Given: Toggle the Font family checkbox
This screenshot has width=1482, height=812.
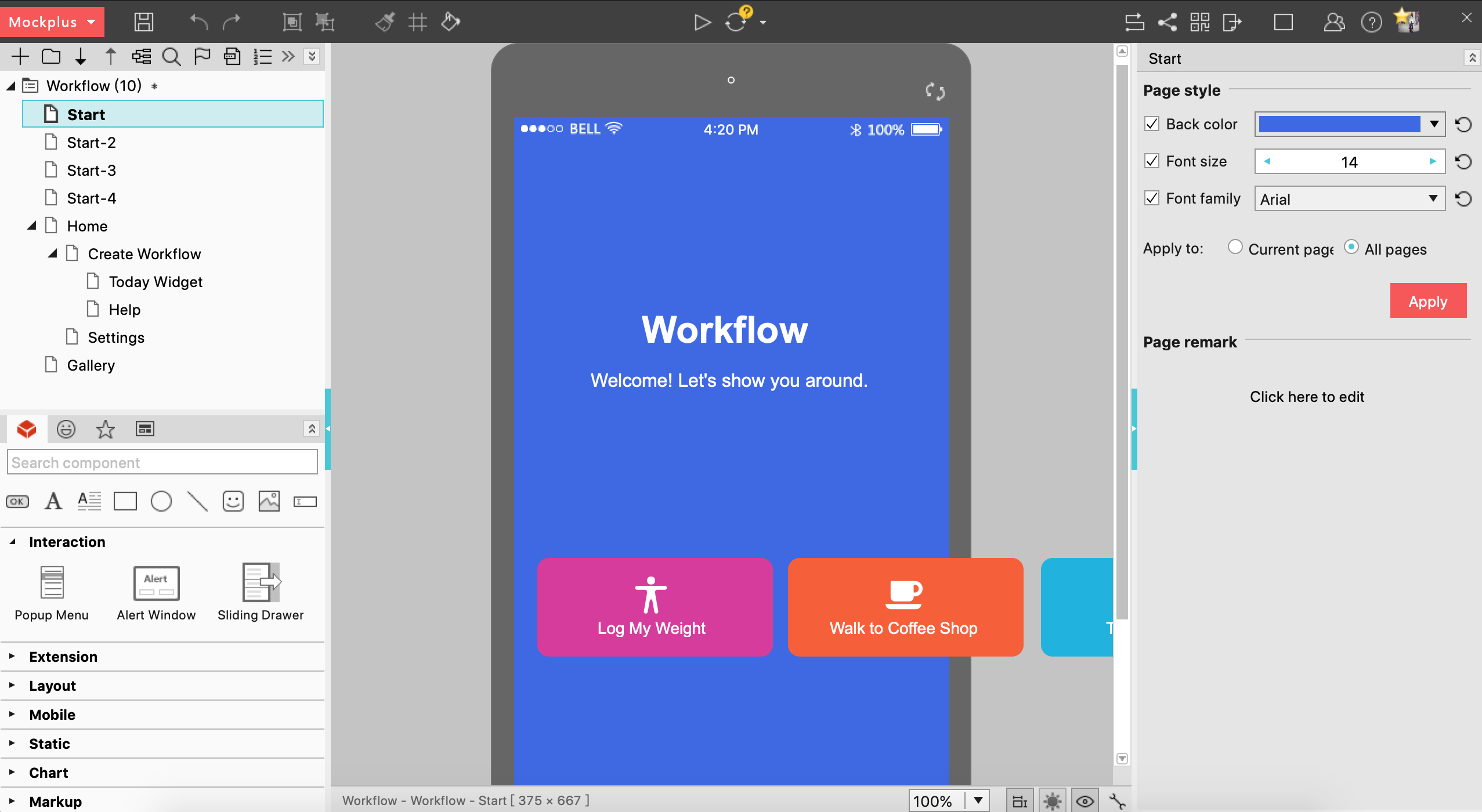Looking at the screenshot, I should [x=1152, y=198].
